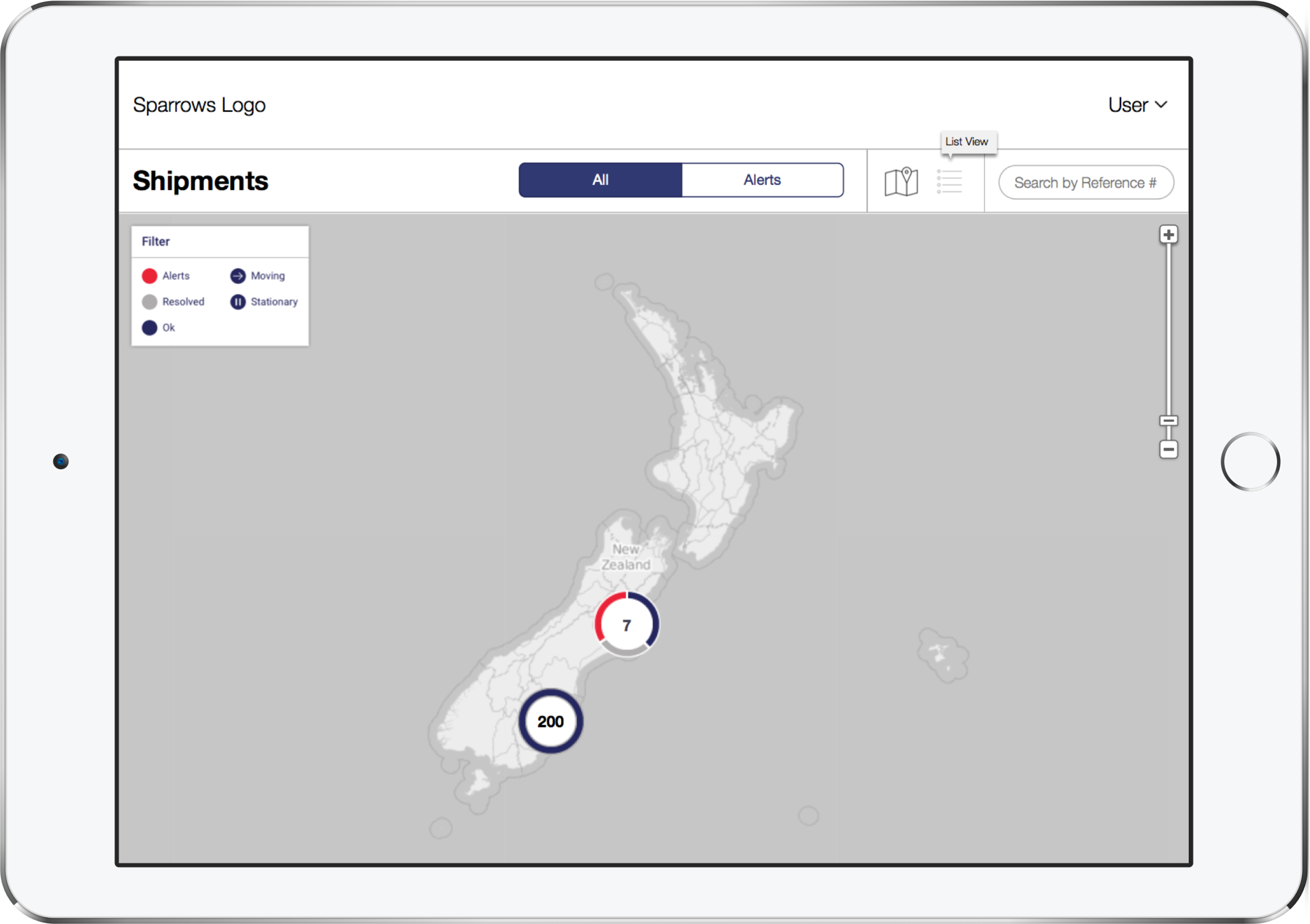Open the User dropdown menu
The height and width of the screenshot is (924, 1310).
coord(1128,105)
